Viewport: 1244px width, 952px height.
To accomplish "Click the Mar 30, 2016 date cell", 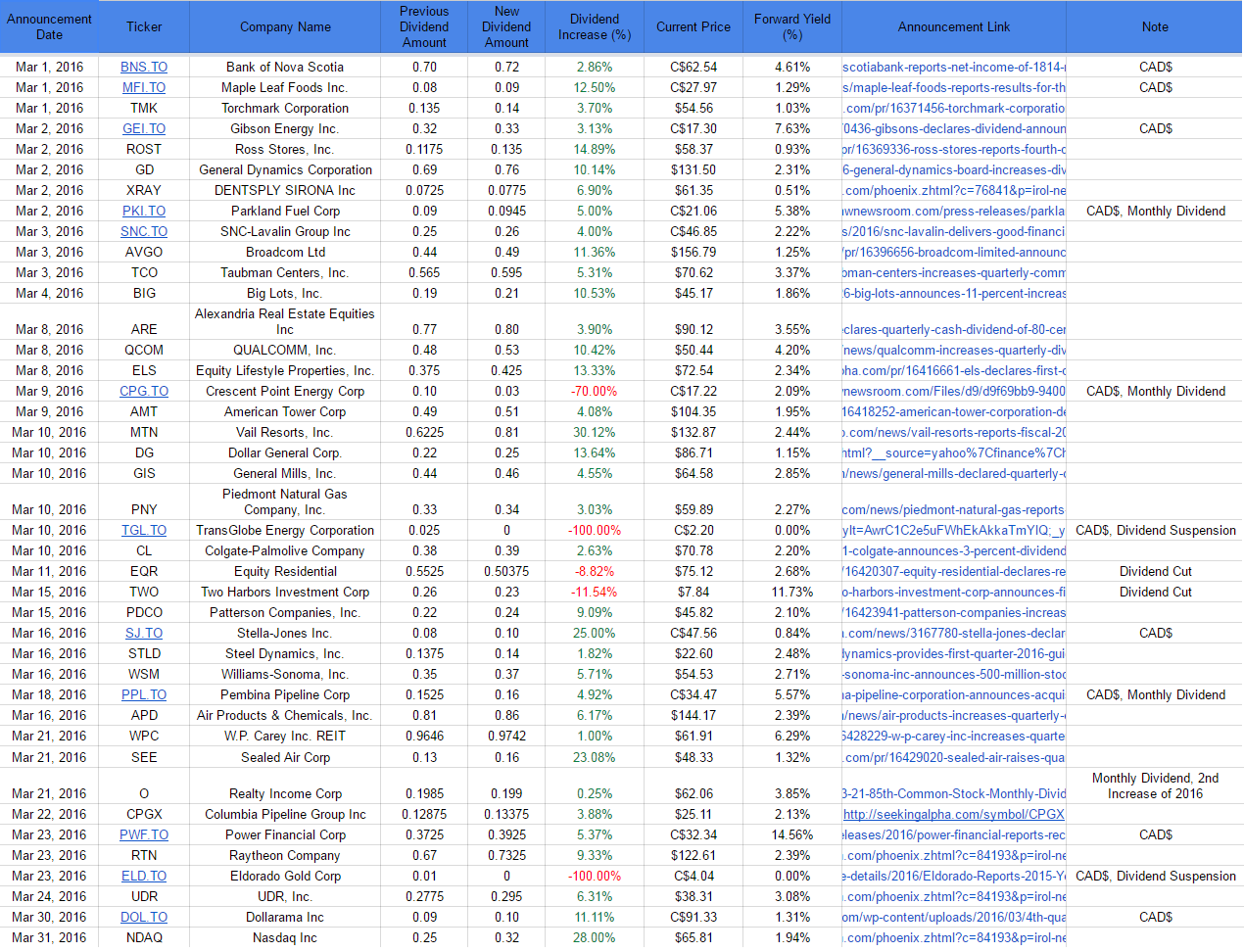I will click(49, 917).
